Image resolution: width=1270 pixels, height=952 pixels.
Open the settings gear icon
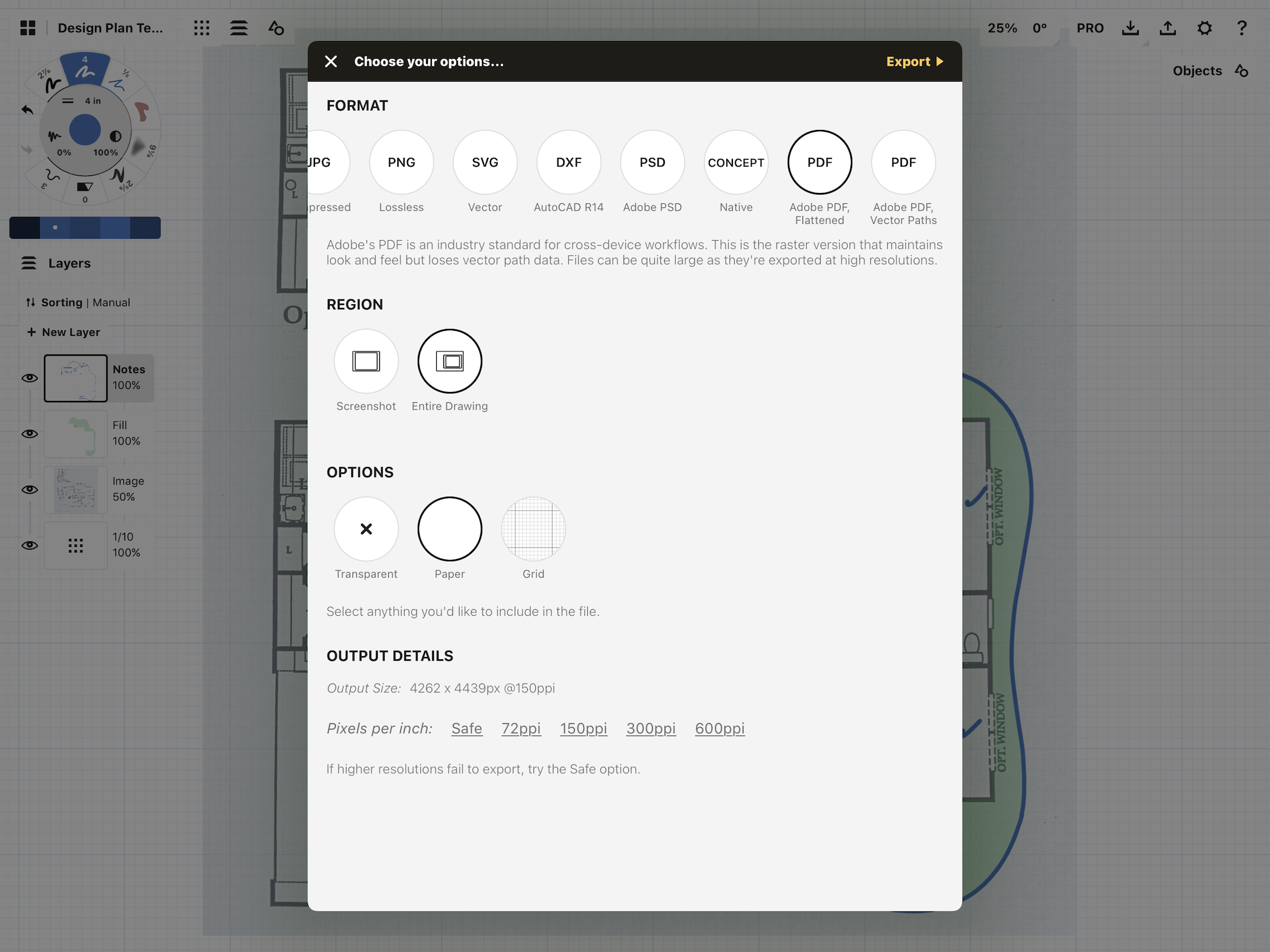point(1204,28)
